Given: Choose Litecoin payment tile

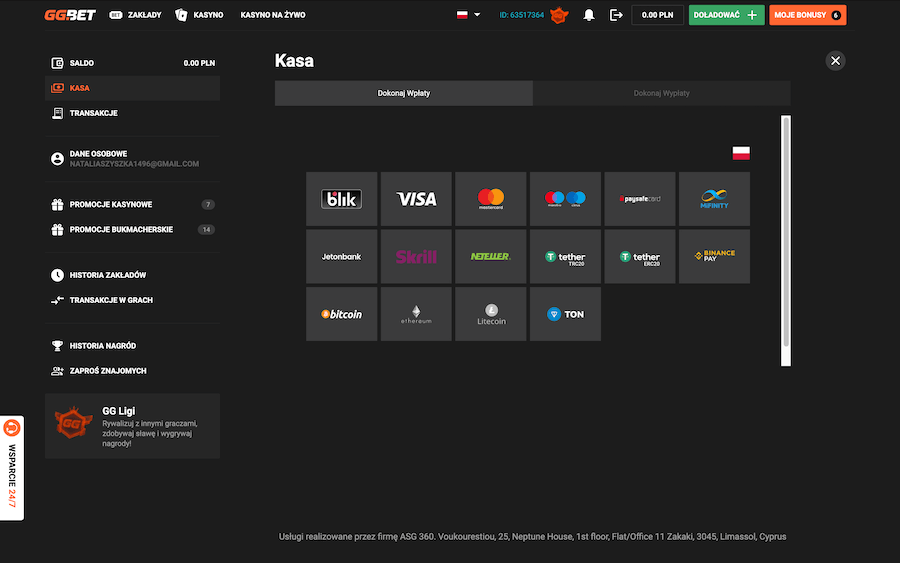Looking at the screenshot, I should (x=491, y=314).
